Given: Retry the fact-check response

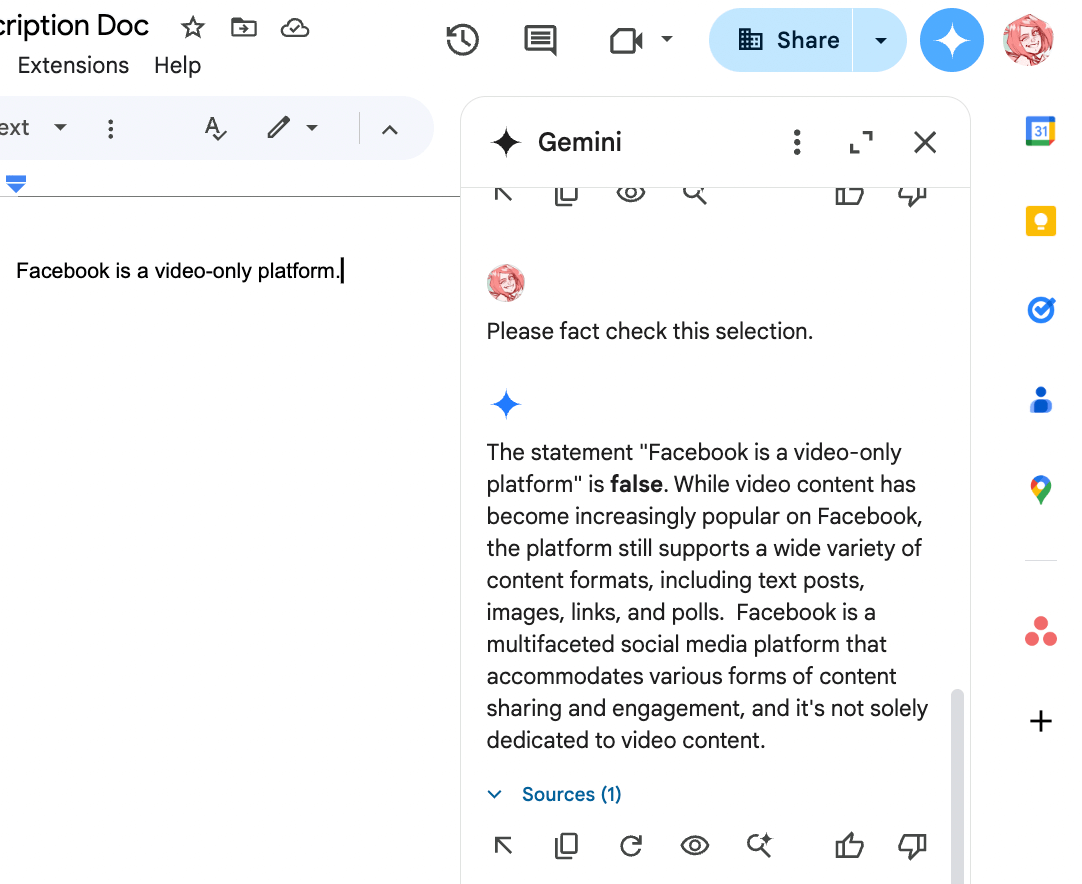Looking at the screenshot, I should point(631,845).
